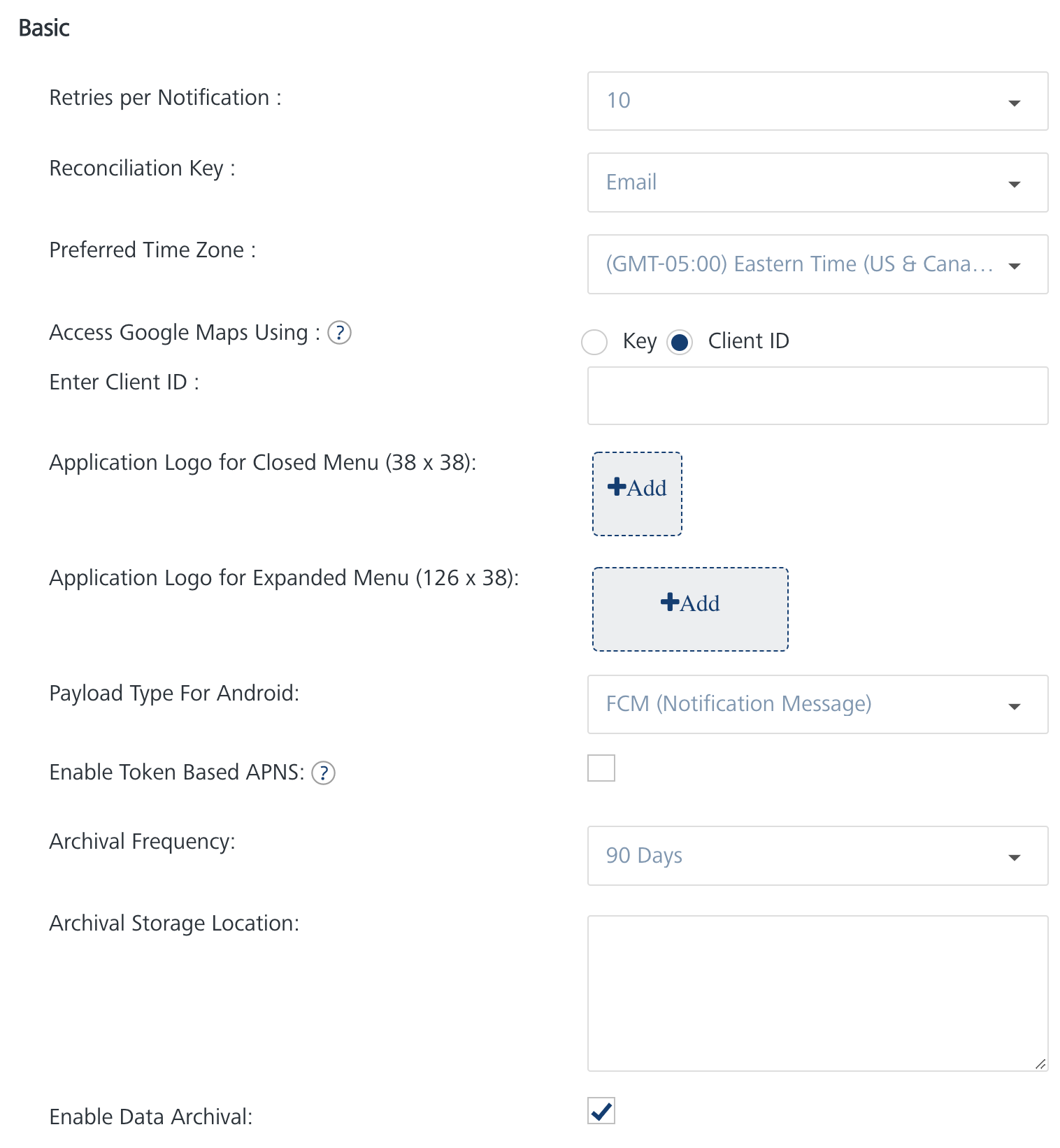Click help icon beside Access Google Maps Using

tap(340, 333)
